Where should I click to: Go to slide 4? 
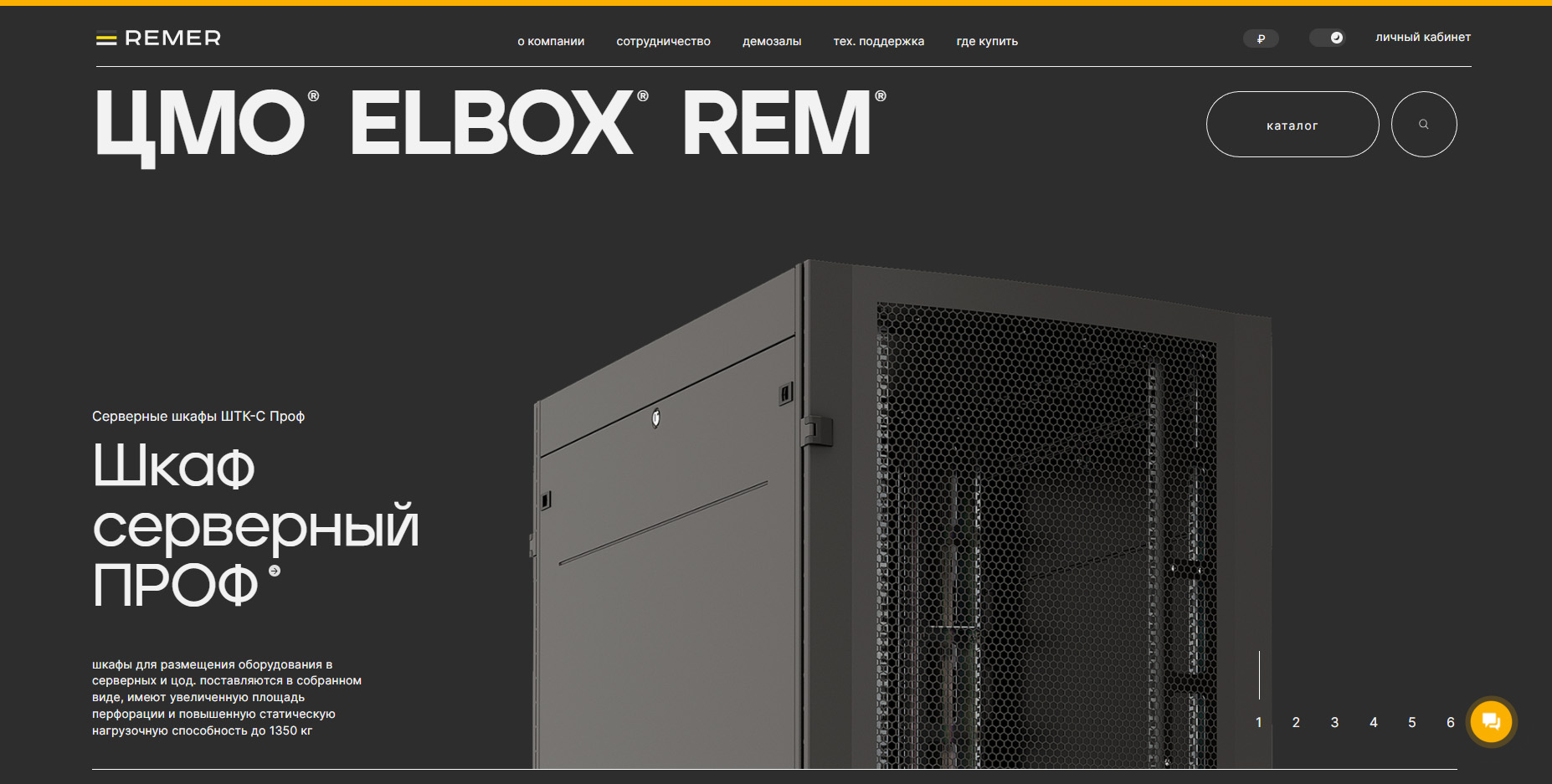coord(1373,722)
